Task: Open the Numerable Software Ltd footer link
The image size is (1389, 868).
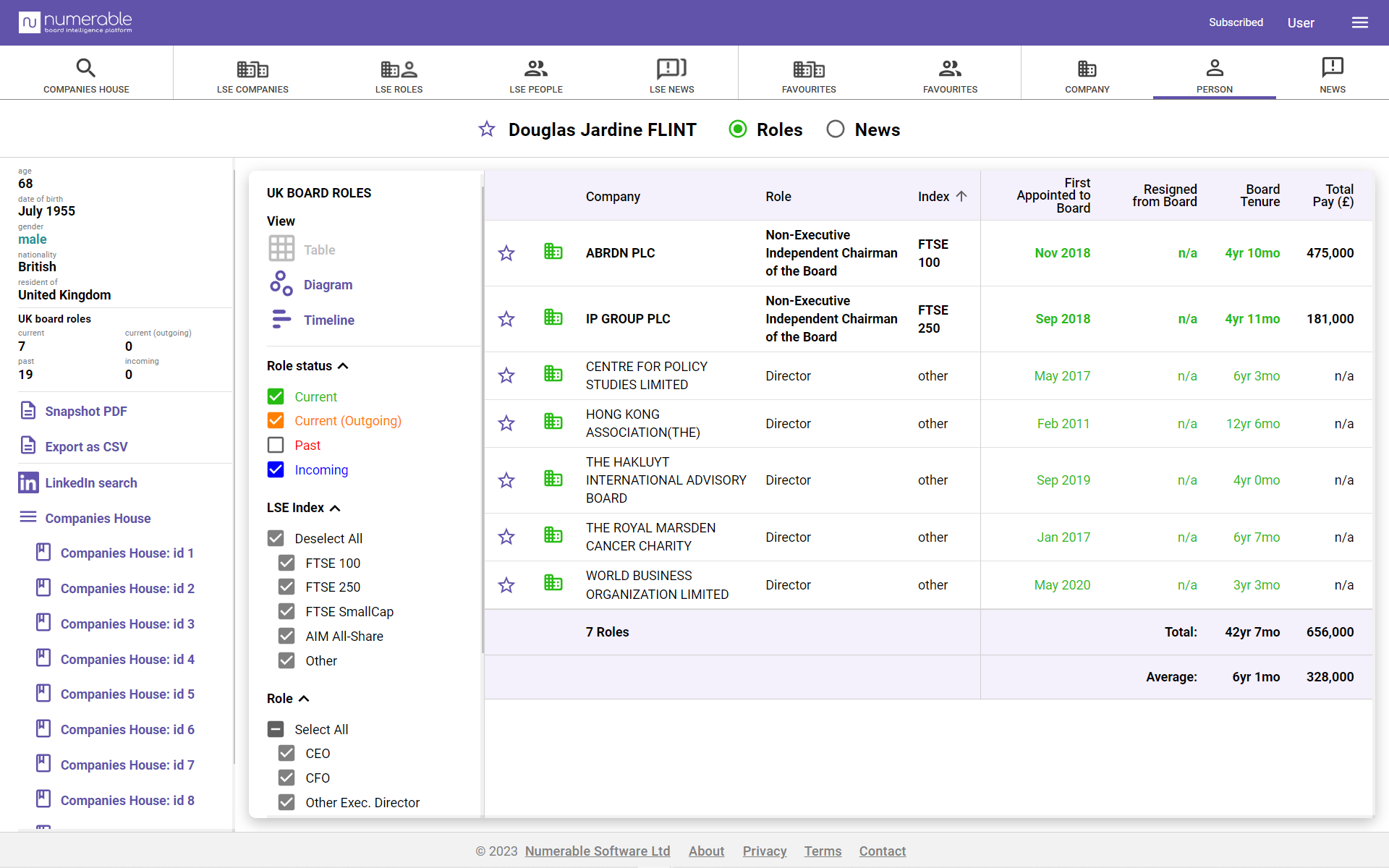Action: [598, 851]
